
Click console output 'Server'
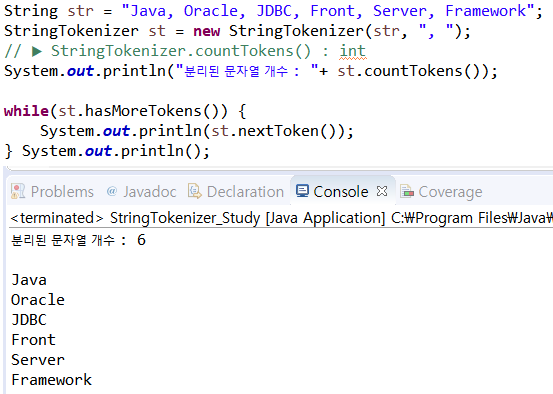[x=38, y=360]
